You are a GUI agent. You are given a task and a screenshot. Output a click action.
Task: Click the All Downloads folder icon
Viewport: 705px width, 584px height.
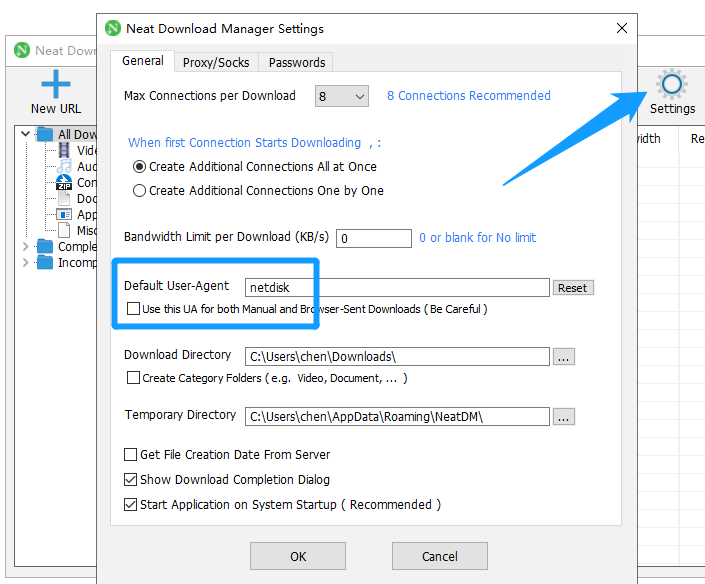click(45, 134)
